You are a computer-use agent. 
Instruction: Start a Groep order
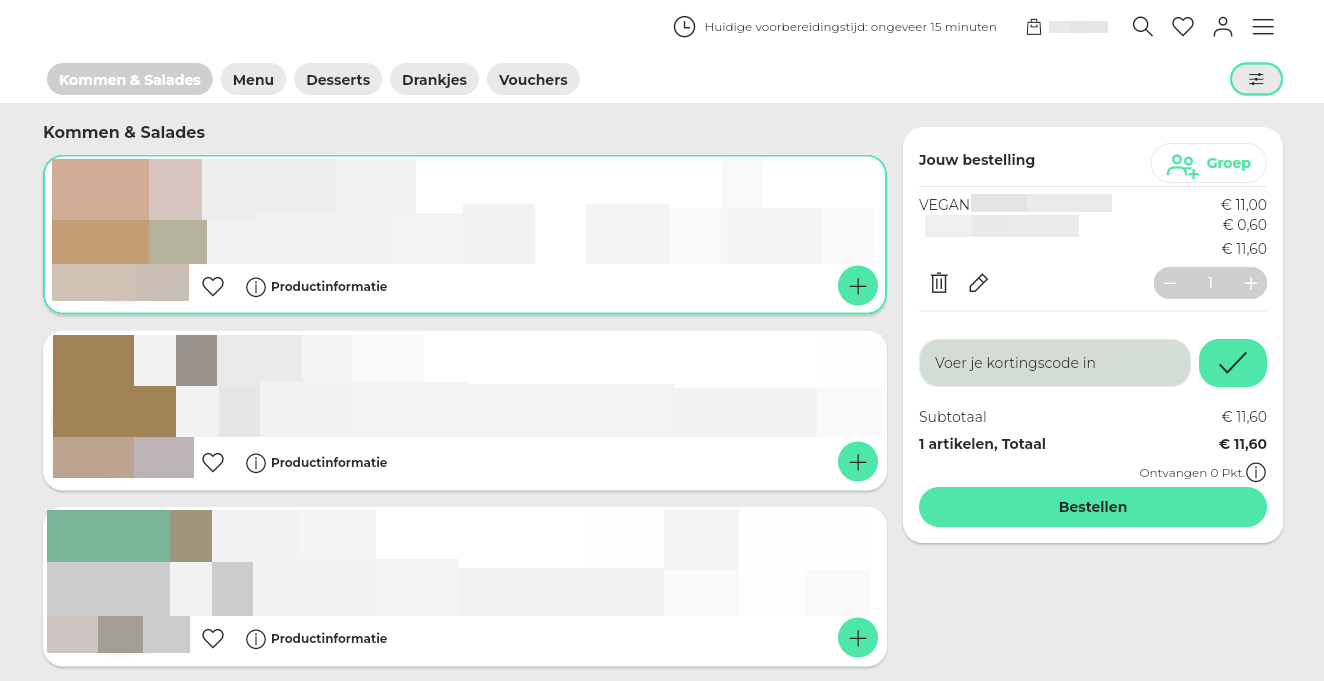point(1208,163)
